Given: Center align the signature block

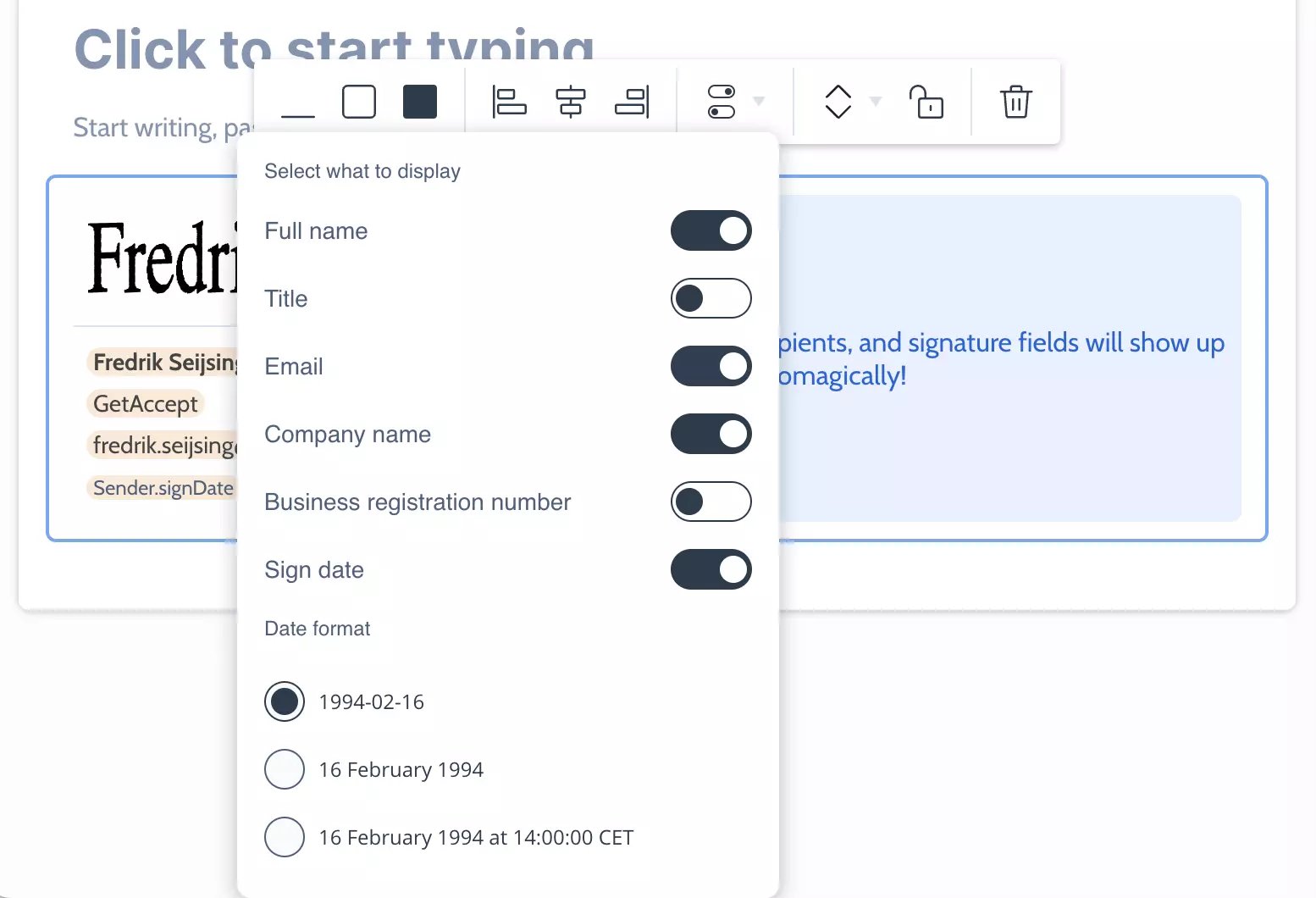Looking at the screenshot, I should pos(571,103).
